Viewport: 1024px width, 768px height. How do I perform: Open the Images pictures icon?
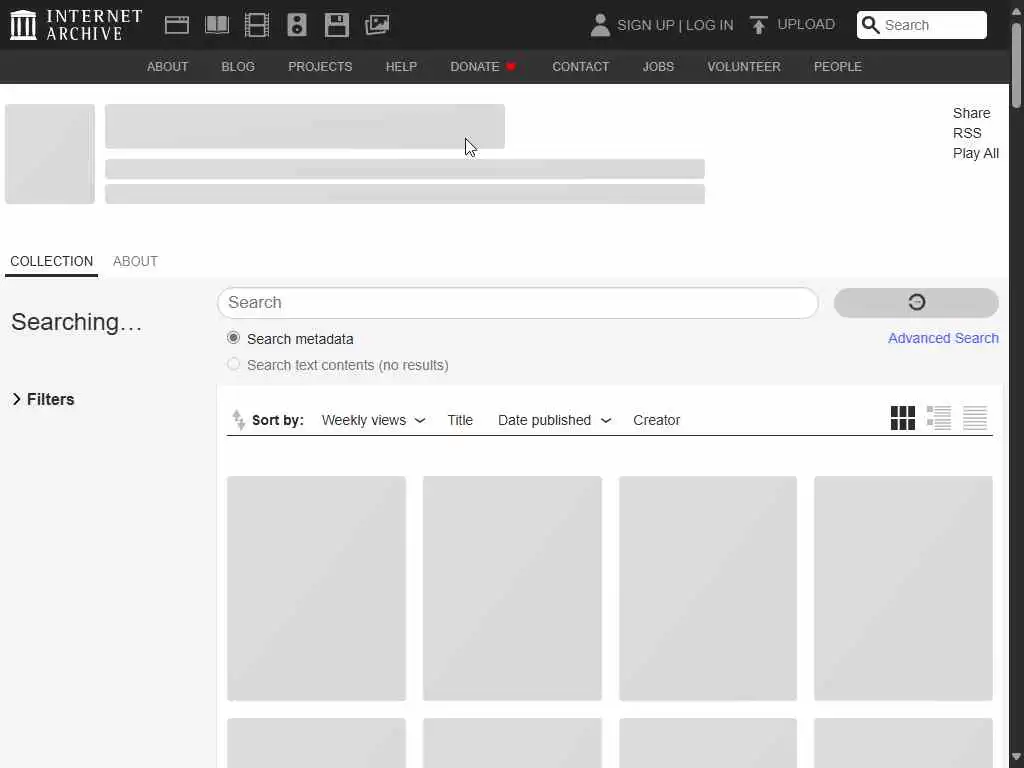[x=377, y=25]
